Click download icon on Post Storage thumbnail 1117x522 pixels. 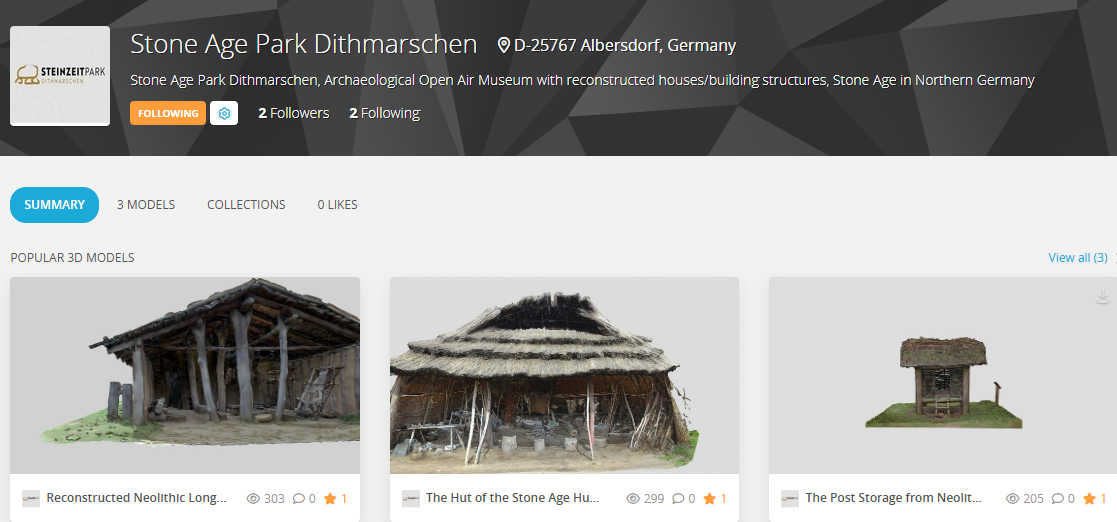coord(1102,296)
